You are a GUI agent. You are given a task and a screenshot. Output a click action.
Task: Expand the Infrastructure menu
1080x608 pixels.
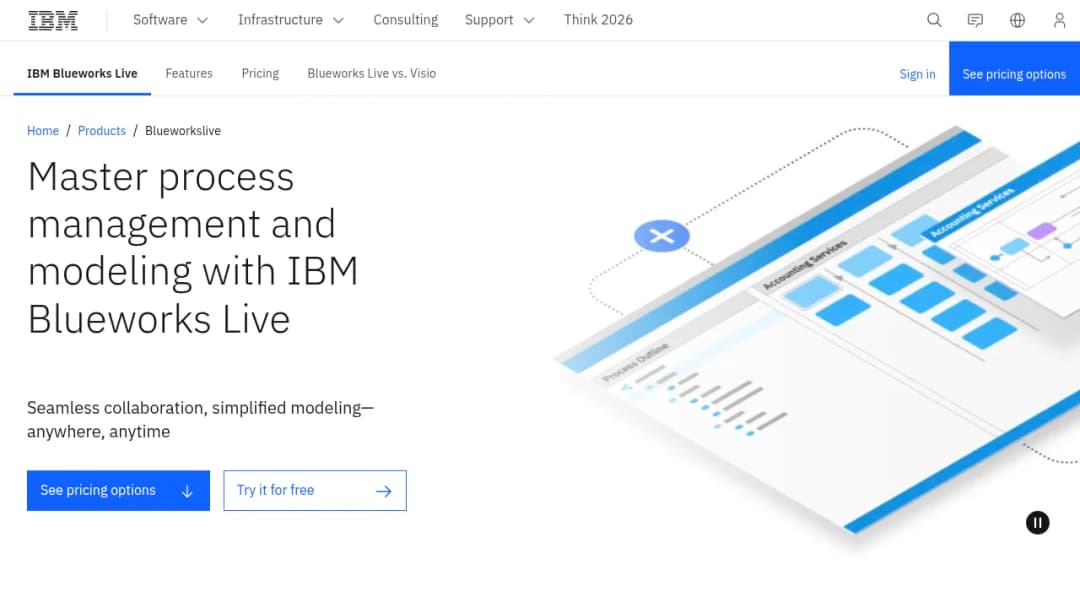point(291,20)
